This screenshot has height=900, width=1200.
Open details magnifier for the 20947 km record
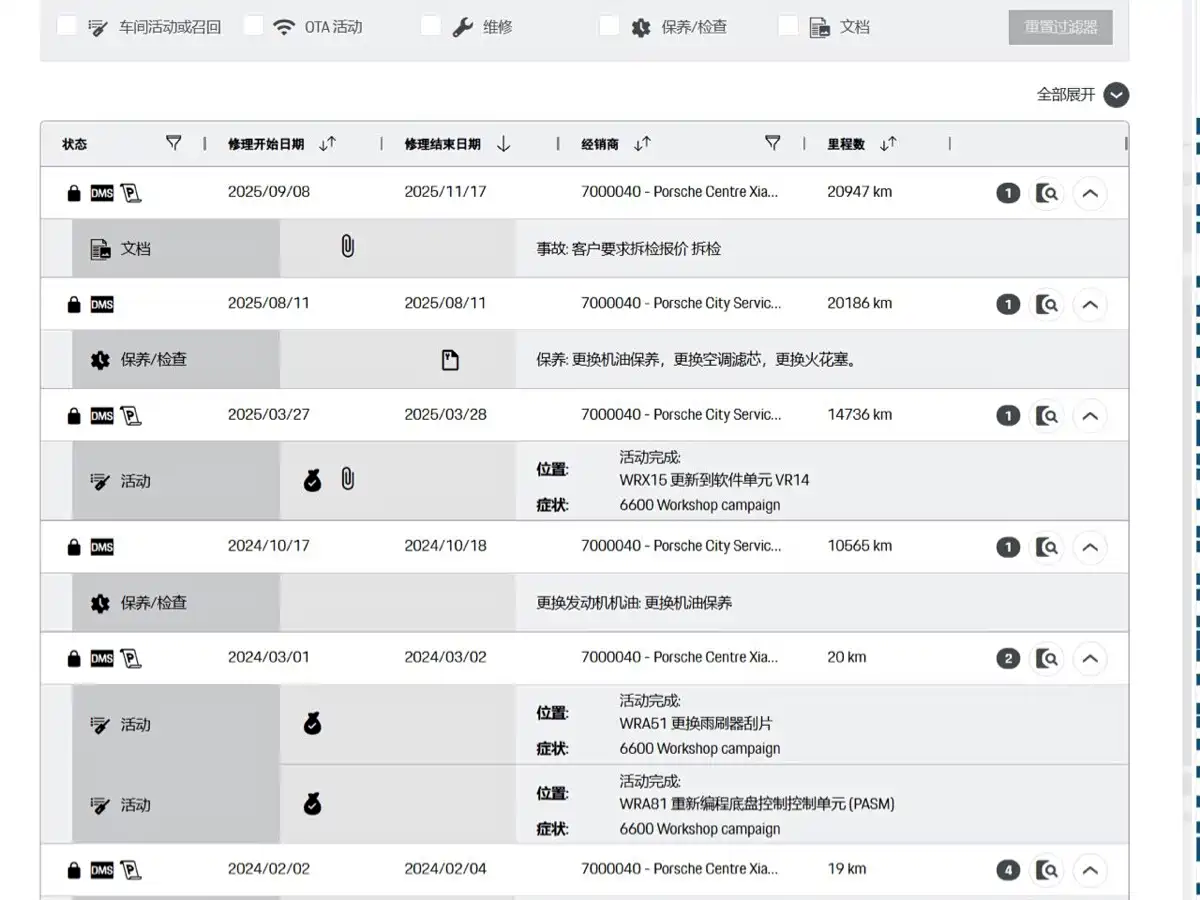point(1047,193)
